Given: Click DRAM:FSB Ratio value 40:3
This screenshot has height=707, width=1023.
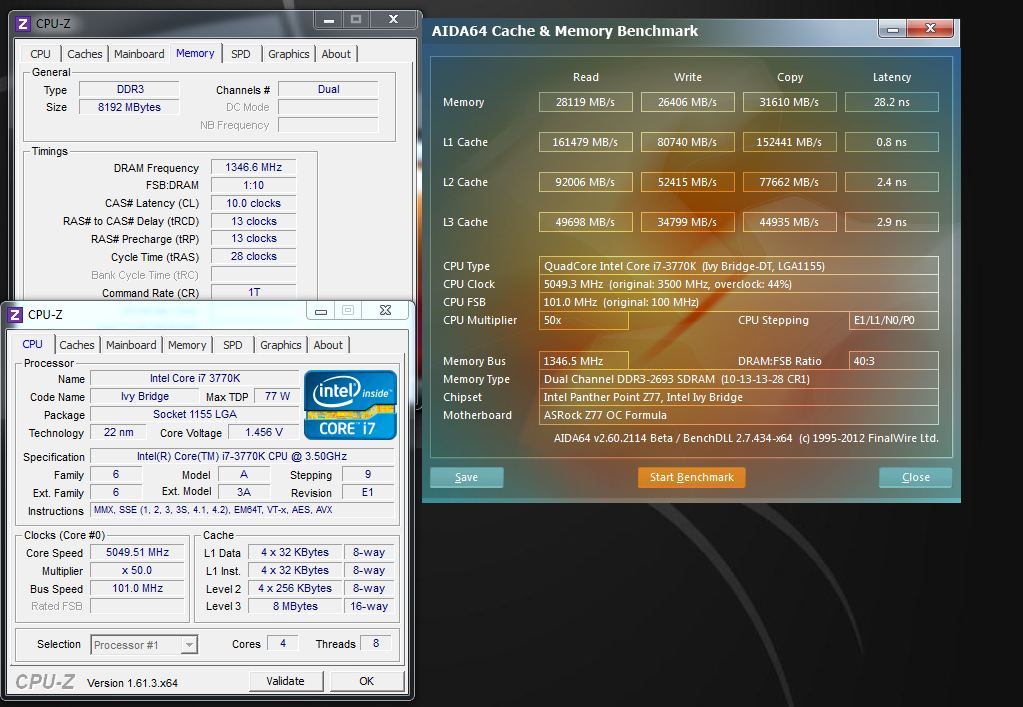Looking at the screenshot, I should (894, 361).
